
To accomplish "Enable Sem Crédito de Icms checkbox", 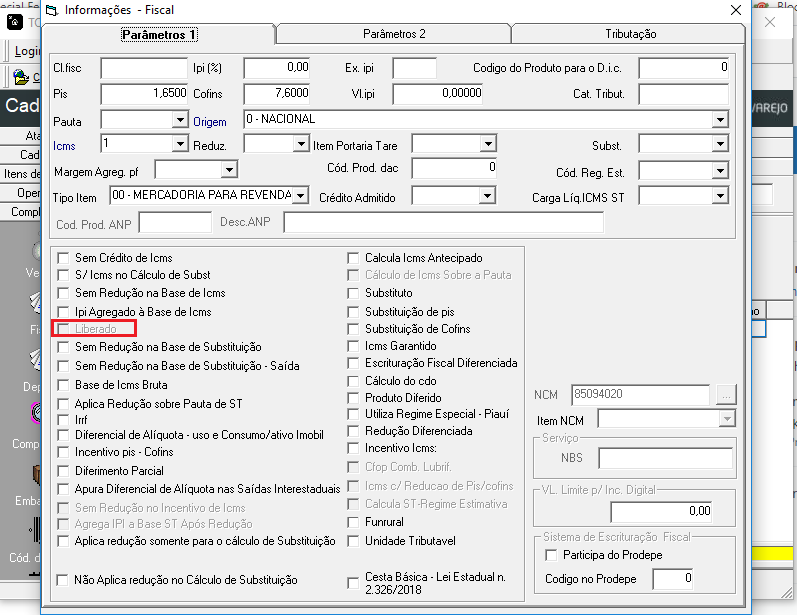I will coord(63,258).
